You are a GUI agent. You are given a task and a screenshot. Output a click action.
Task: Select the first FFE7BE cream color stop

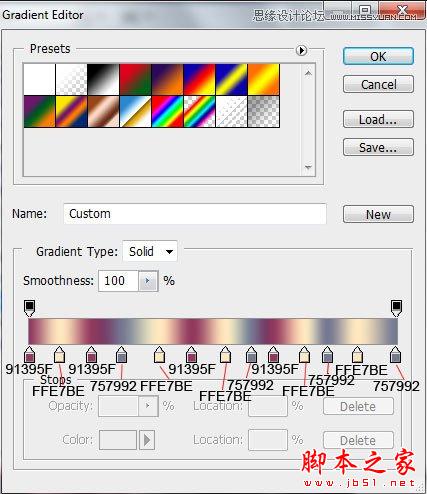(59, 355)
